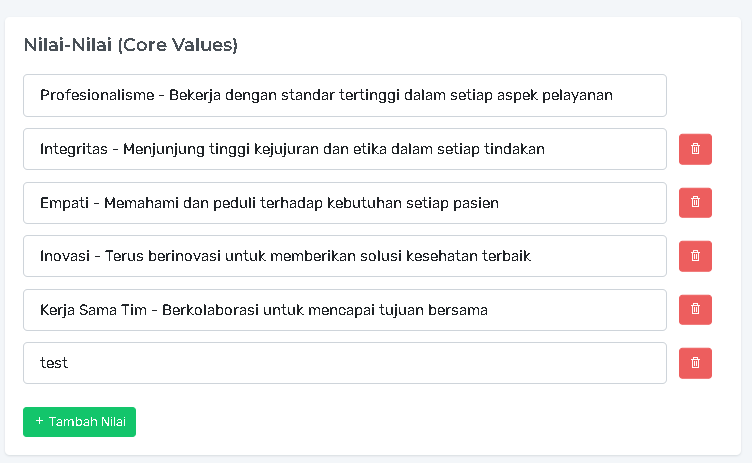Click the input containing 'test'
Viewport: 752px width, 463px height.
344,363
